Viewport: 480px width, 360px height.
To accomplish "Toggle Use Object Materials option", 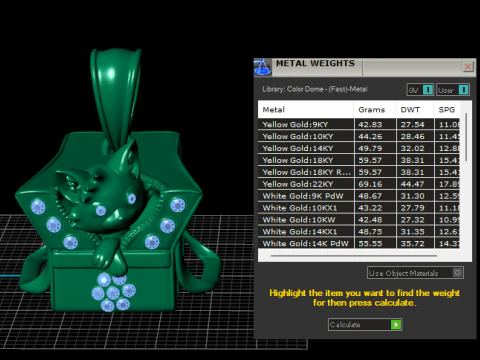I will tap(415, 273).
